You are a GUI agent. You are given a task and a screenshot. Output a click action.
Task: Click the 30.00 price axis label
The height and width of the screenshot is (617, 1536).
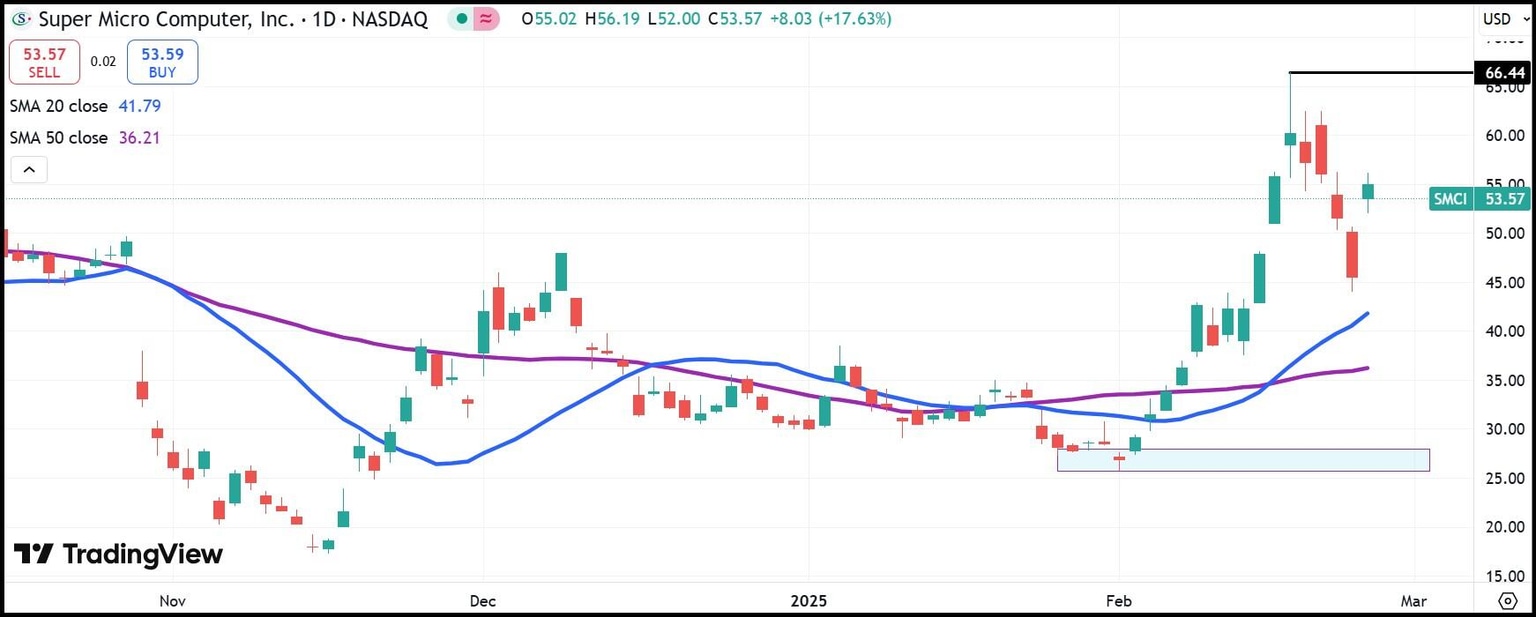[x=1503, y=430]
